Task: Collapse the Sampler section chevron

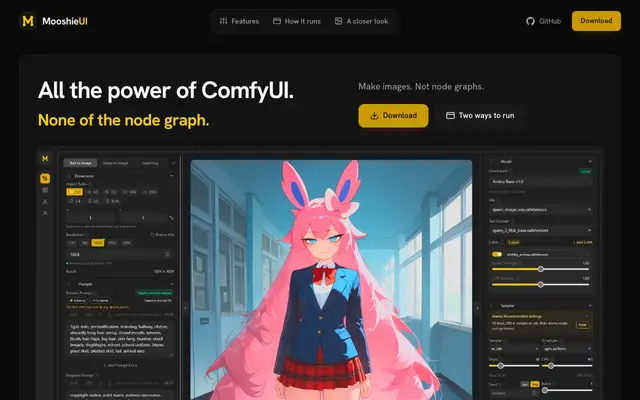Action: [590, 306]
